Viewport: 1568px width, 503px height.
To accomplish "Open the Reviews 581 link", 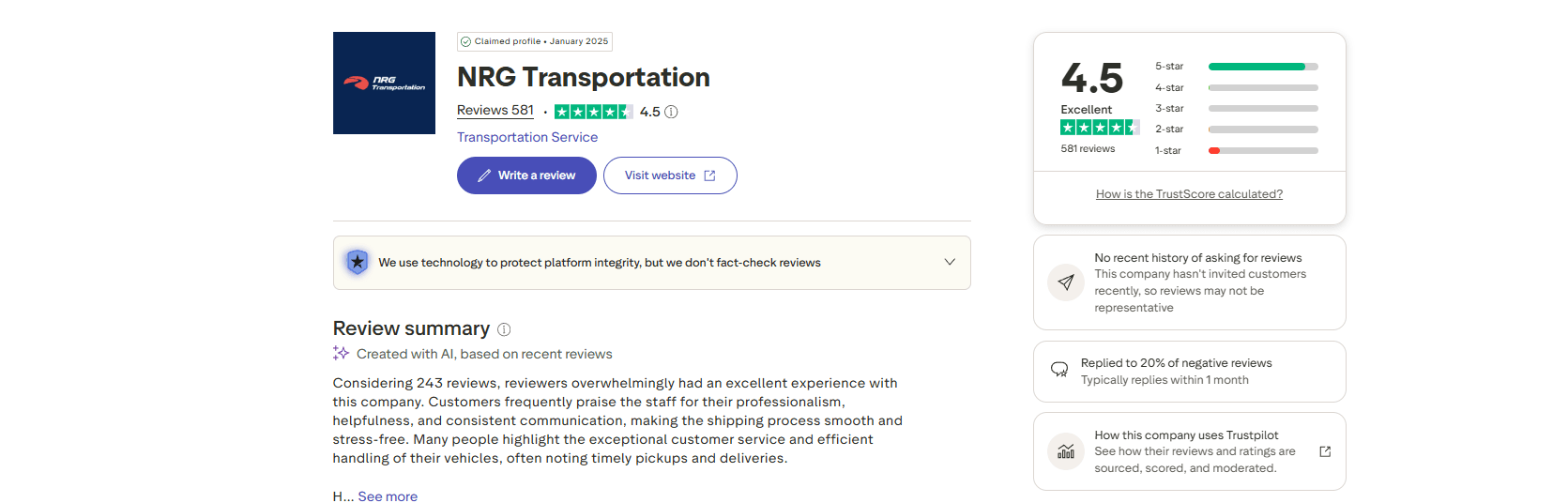I will [495, 111].
